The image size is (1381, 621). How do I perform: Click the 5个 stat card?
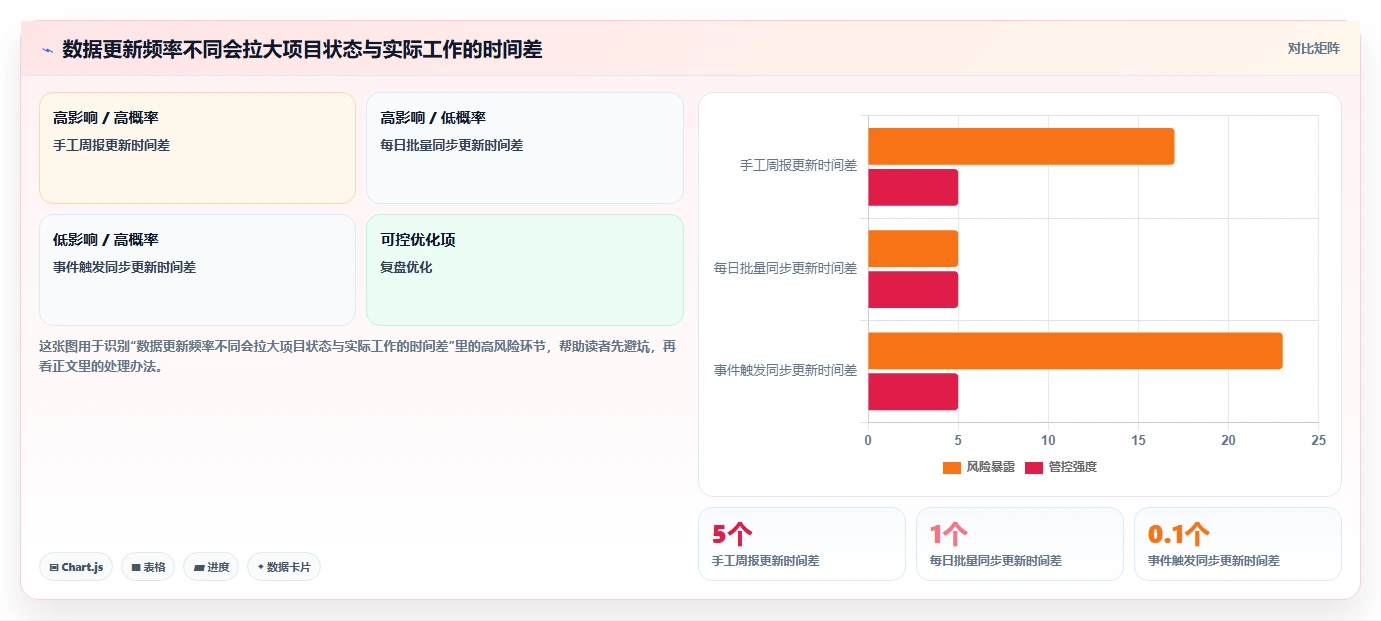click(x=802, y=544)
